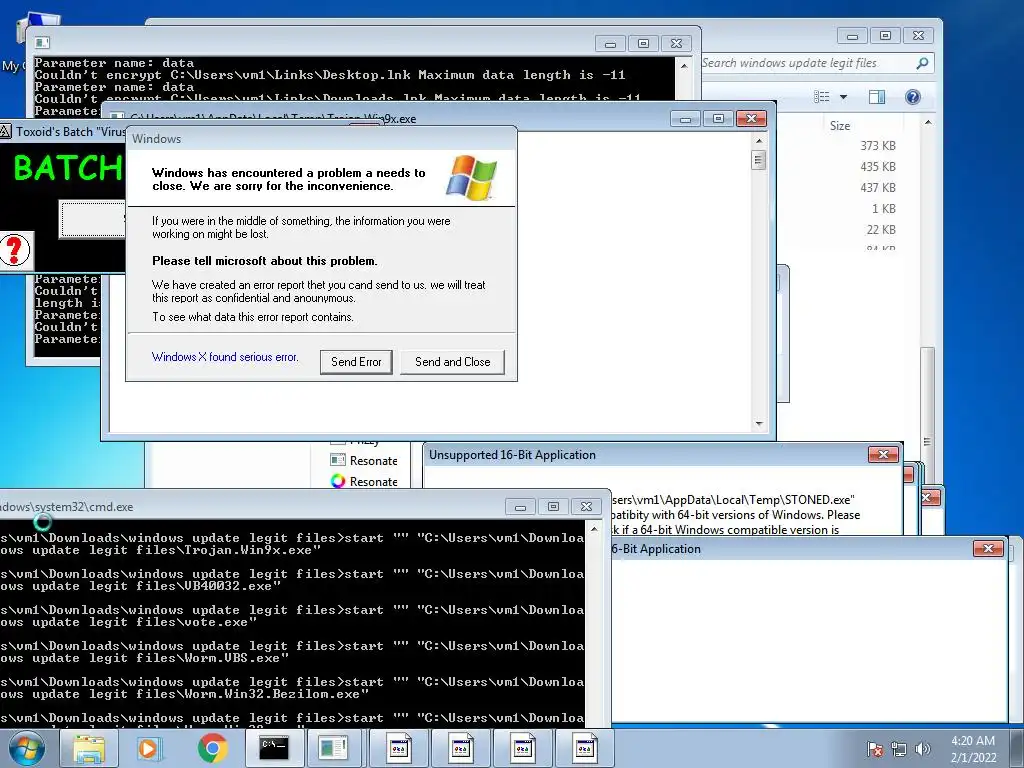
Task: Open Windows Explorer from the taskbar
Action: coord(89,748)
